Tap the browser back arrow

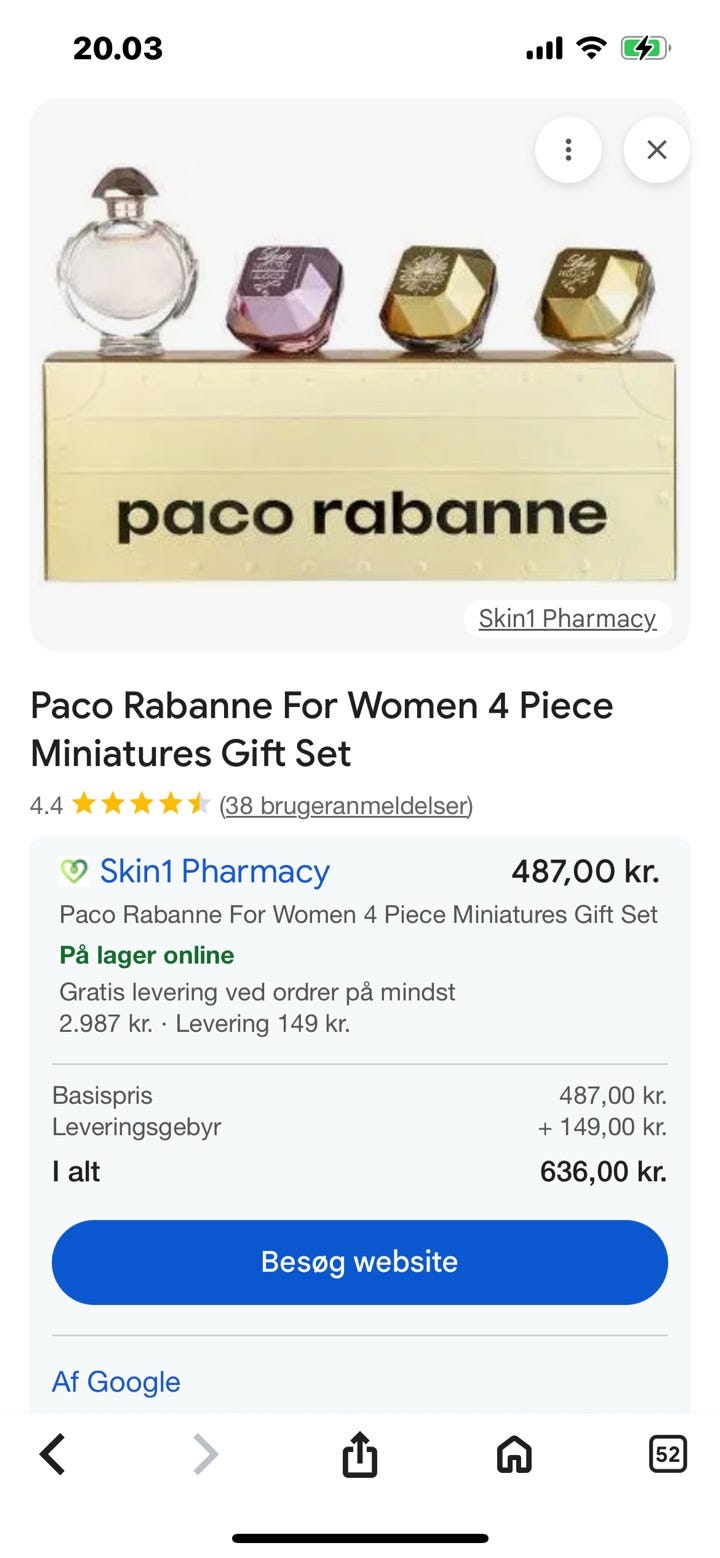click(x=53, y=1454)
